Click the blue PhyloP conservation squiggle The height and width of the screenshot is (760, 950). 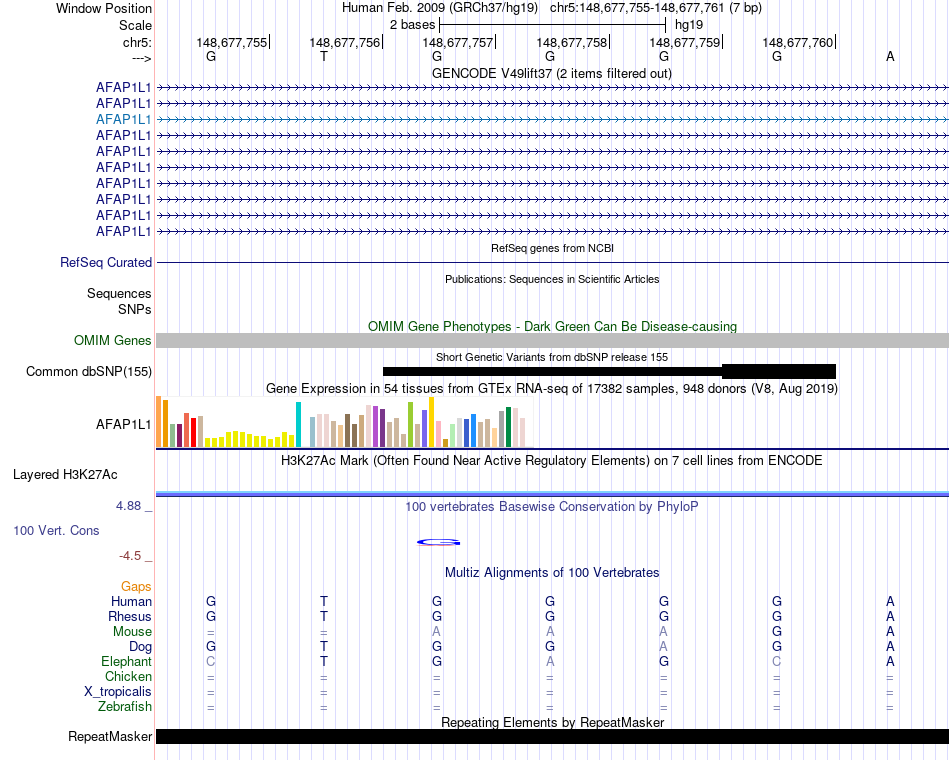point(438,542)
